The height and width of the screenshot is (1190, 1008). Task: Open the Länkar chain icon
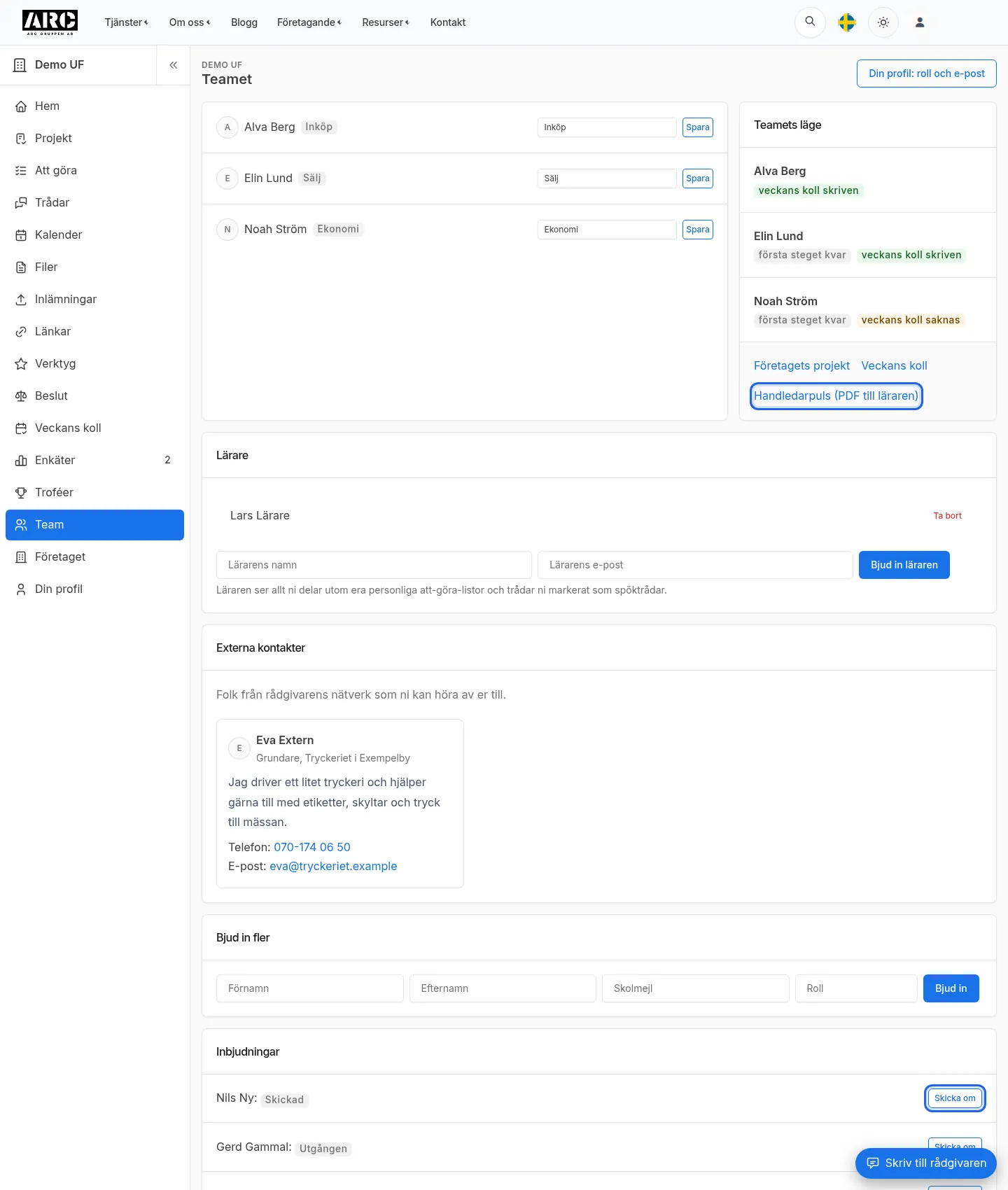point(21,332)
